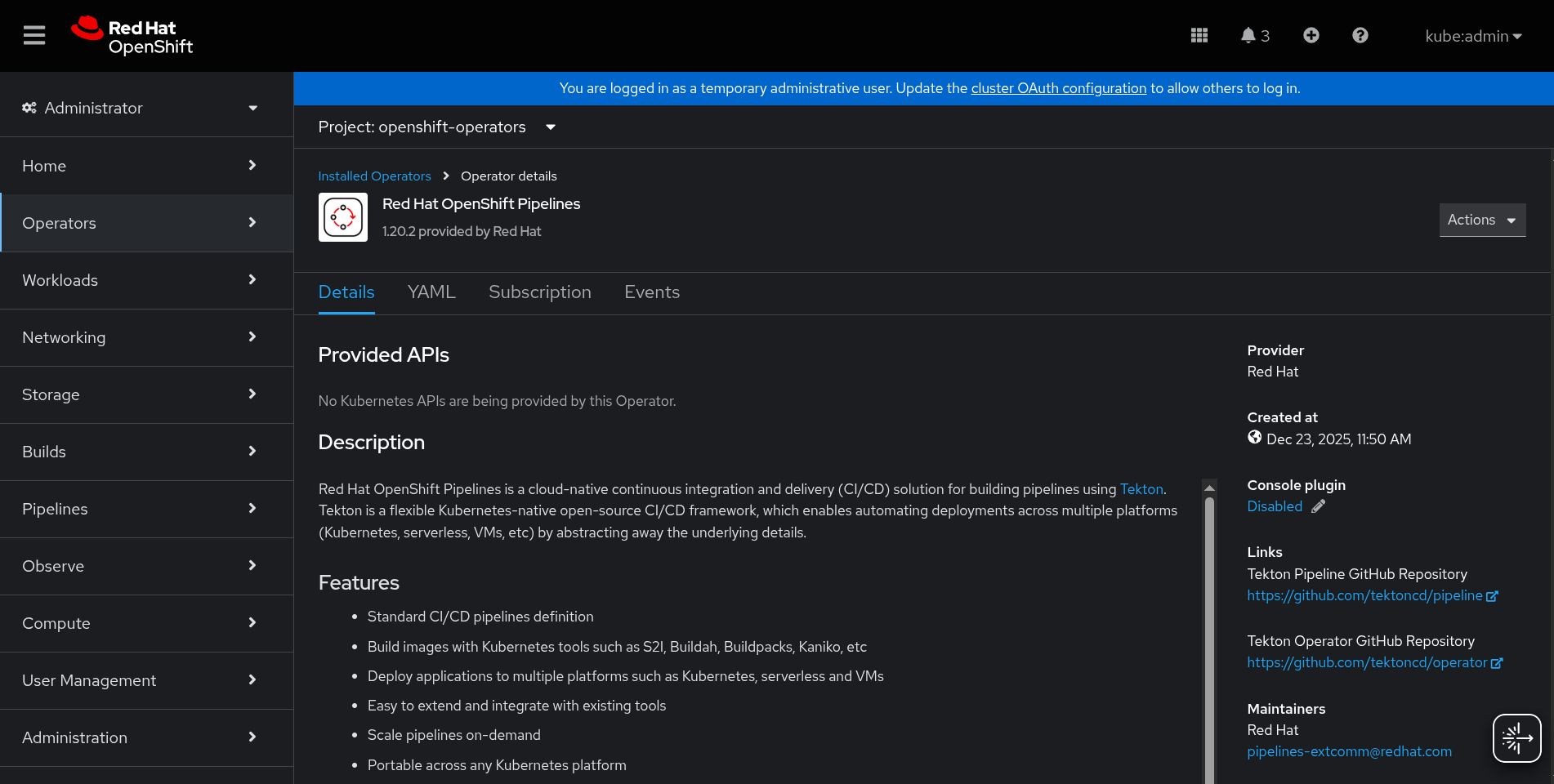Viewport: 1554px width, 784px height.
Task: Open the floating assistant sparkle button
Action: 1517,738
